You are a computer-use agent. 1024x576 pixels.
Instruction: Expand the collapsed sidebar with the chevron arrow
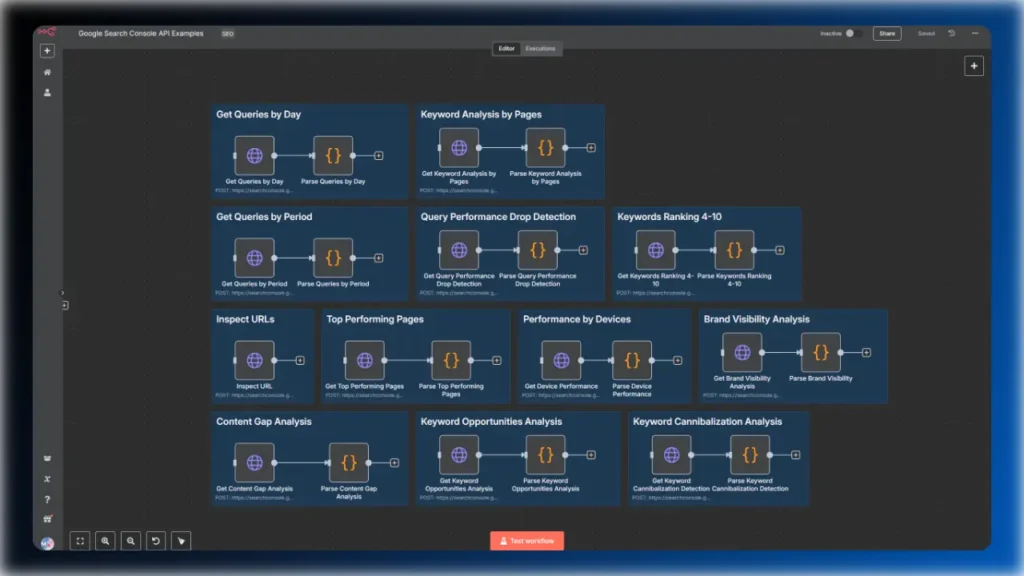pos(63,293)
